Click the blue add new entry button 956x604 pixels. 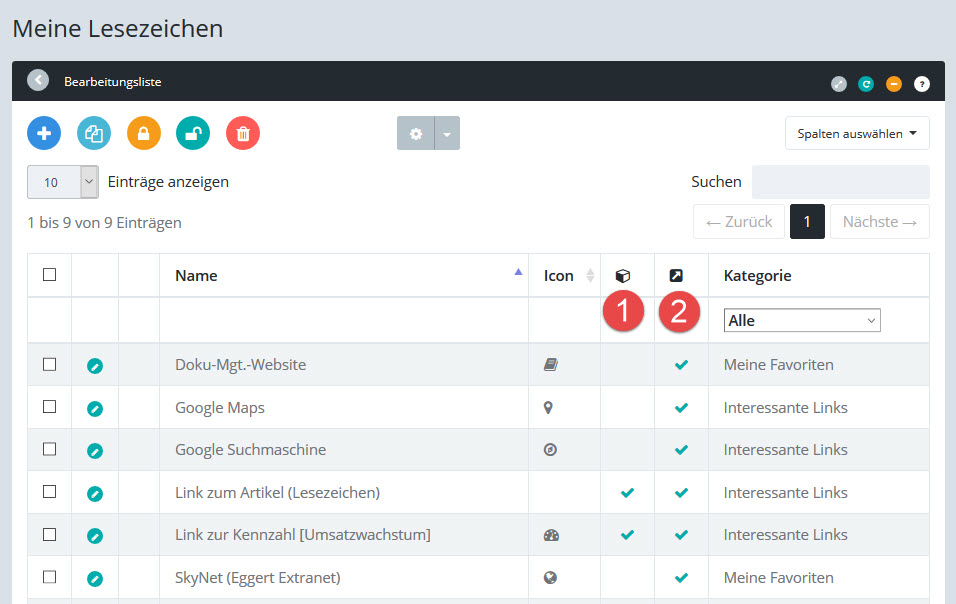44,133
